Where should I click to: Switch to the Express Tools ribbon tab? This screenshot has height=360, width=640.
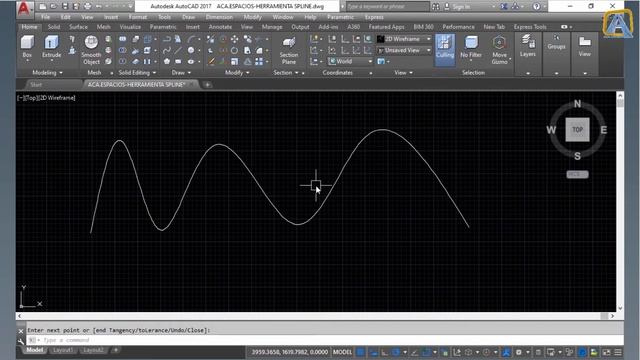(x=530, y=27)
